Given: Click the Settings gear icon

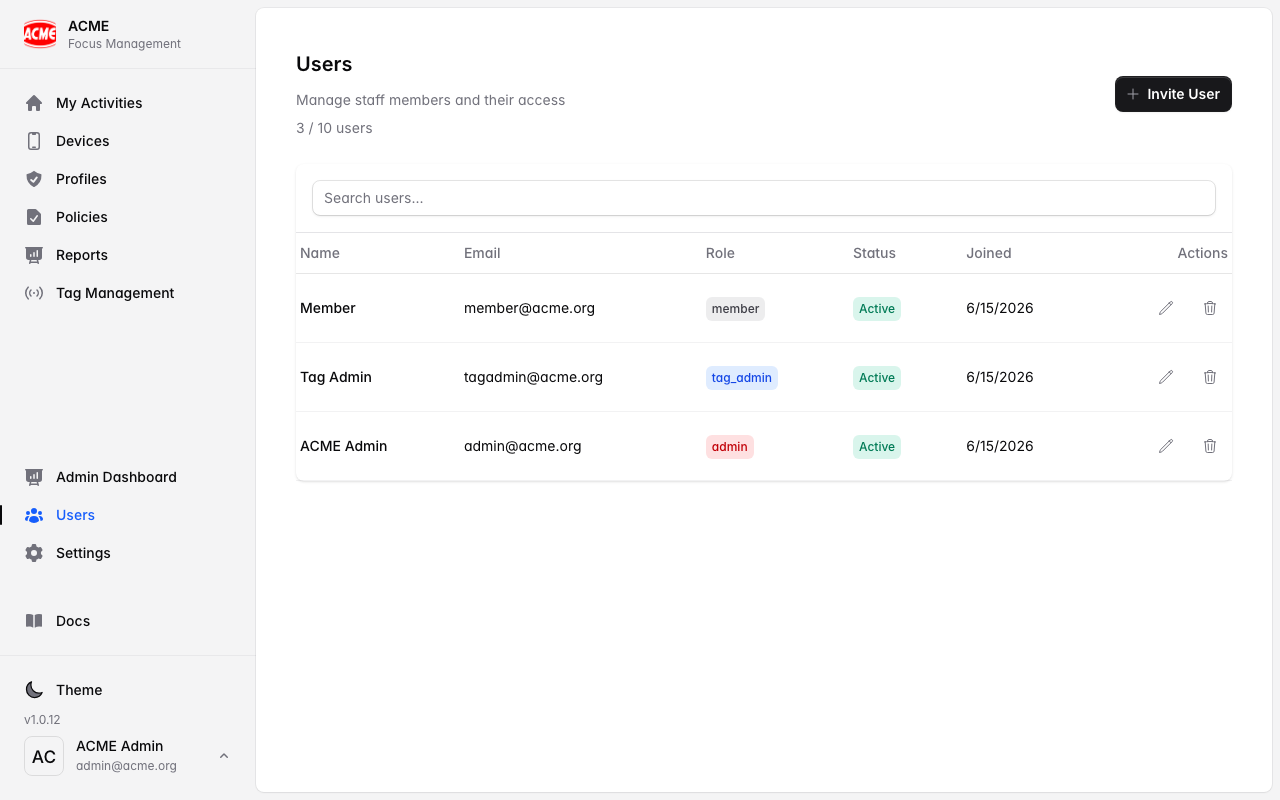Looking at the screenshot, I should (34, 553).
